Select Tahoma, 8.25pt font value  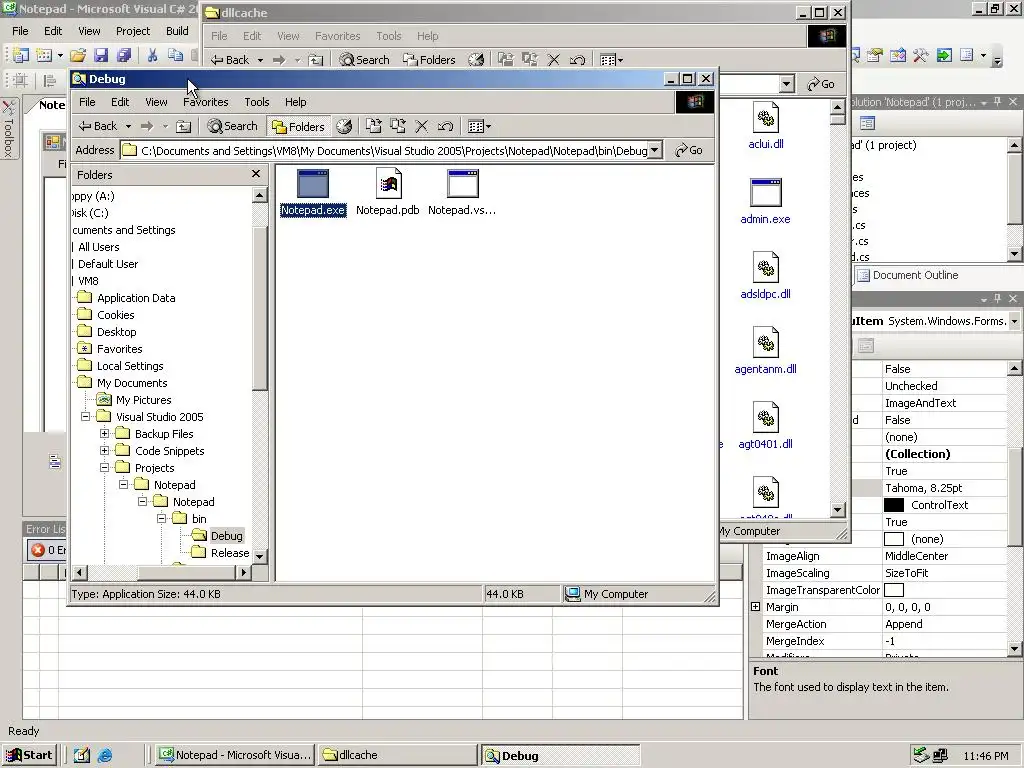tap(923, 488)
